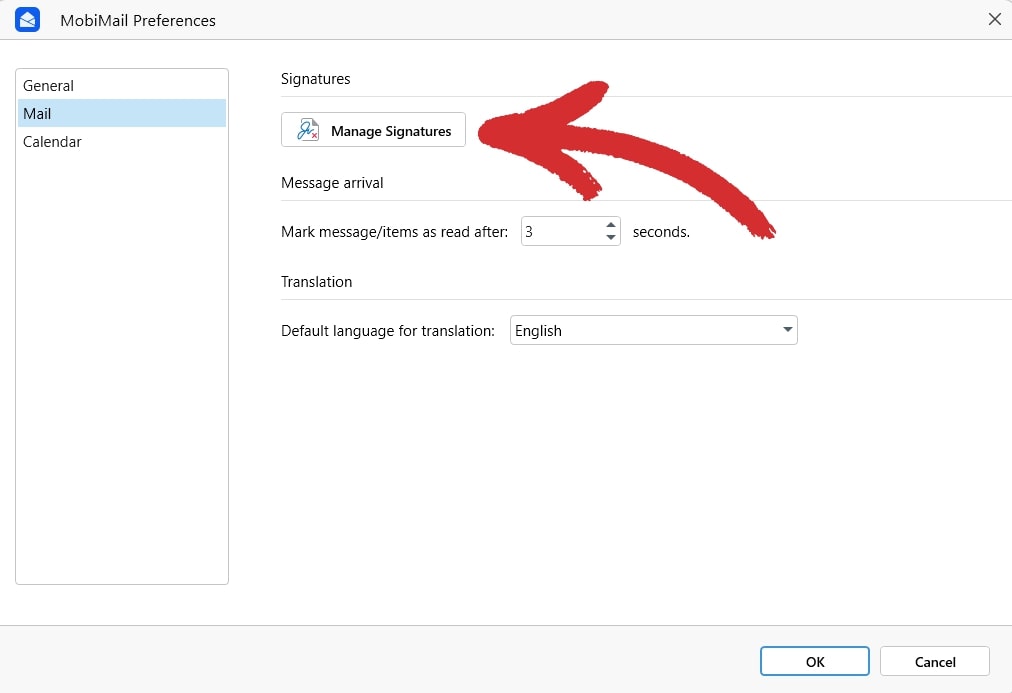Close the MobiMail Preferences window

point(994,19)
